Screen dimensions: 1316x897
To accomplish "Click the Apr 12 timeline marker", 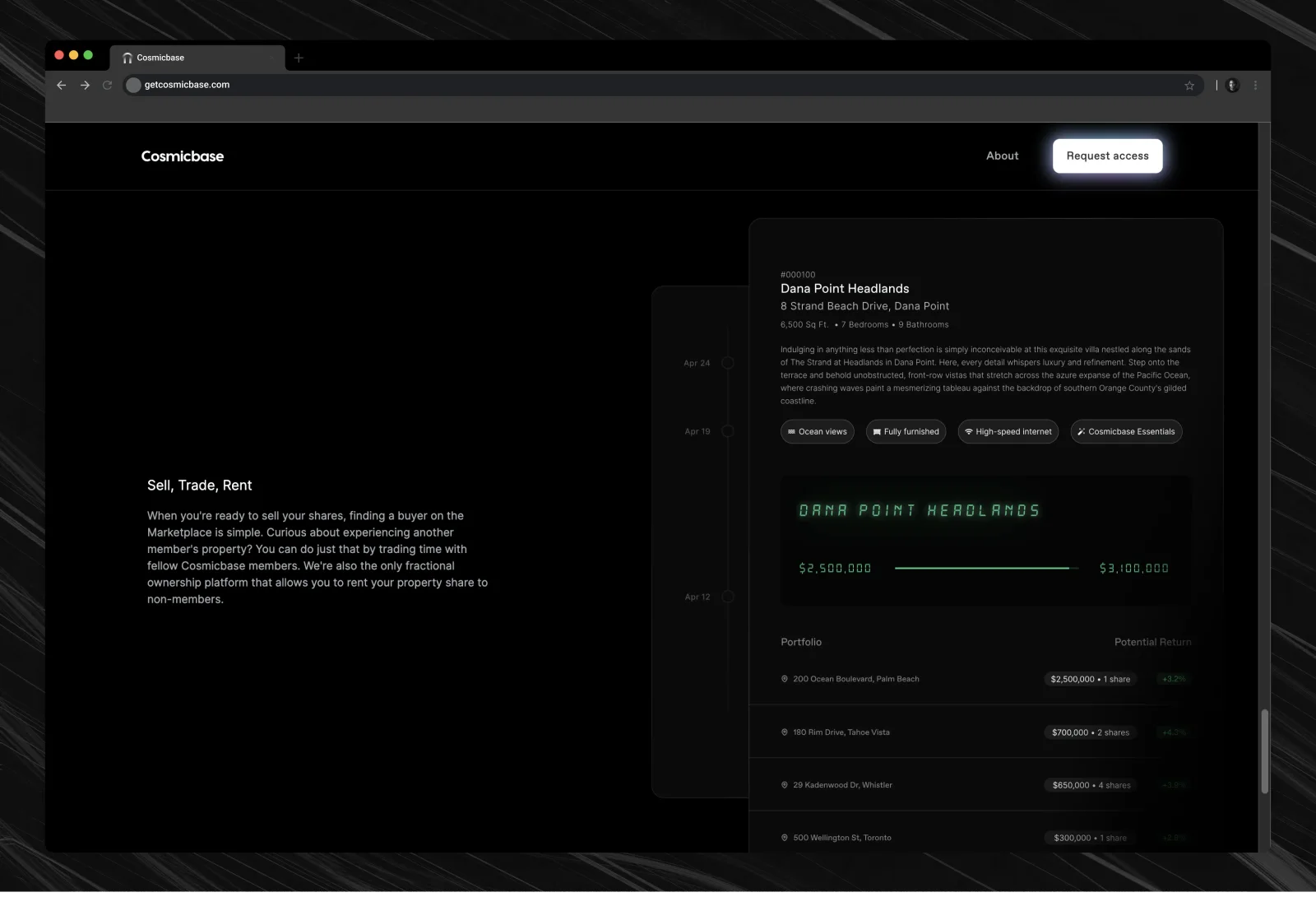I will pos(728,597).
